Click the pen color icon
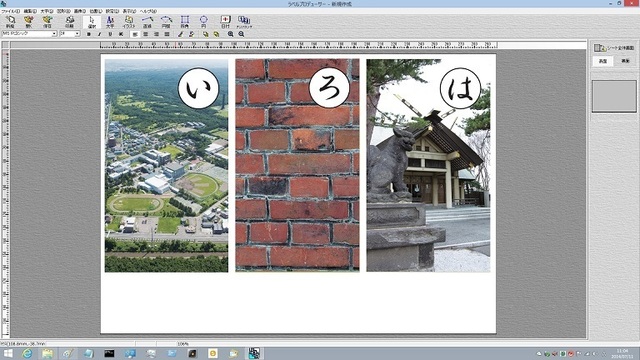The width and height of the screenshot is (640, 360). (180, 34)
